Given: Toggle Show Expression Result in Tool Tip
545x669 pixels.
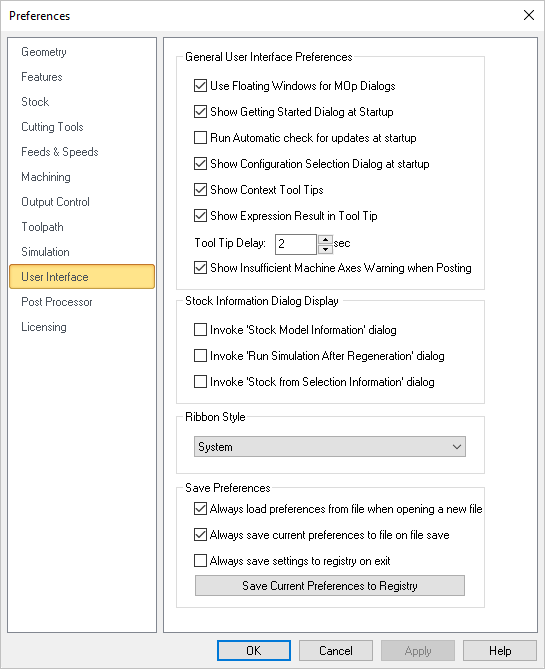Looking at the screenshot, I should [x=200, y=216].
